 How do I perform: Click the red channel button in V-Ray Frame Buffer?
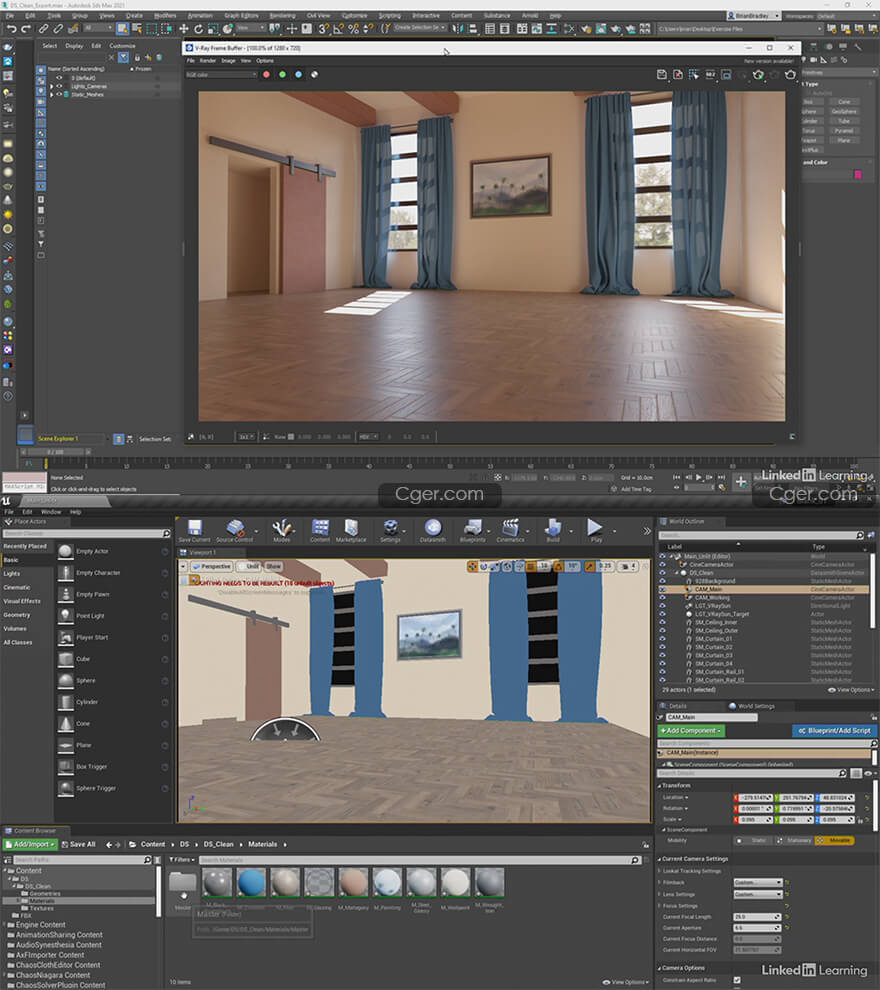[x=266, y=75]
